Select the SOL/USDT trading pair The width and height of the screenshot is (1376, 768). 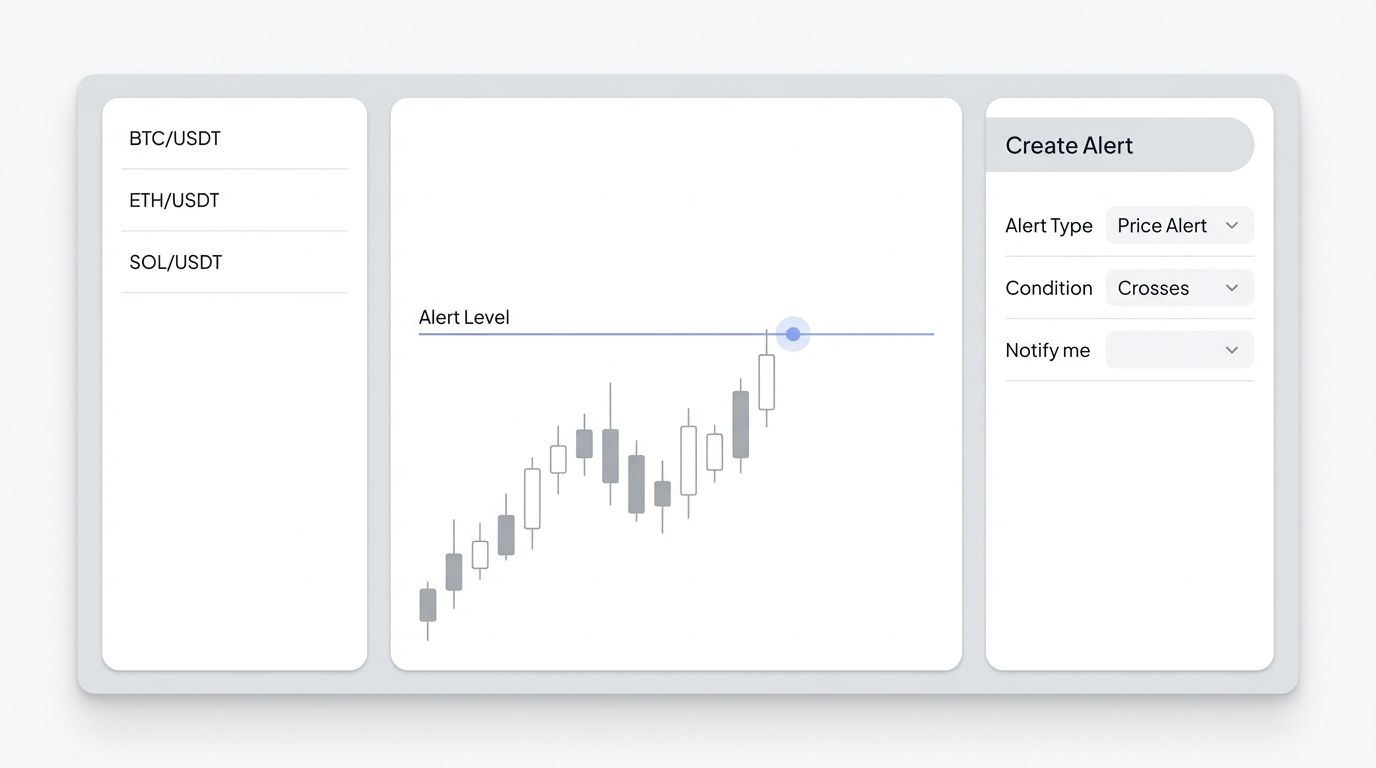[176, 262]
